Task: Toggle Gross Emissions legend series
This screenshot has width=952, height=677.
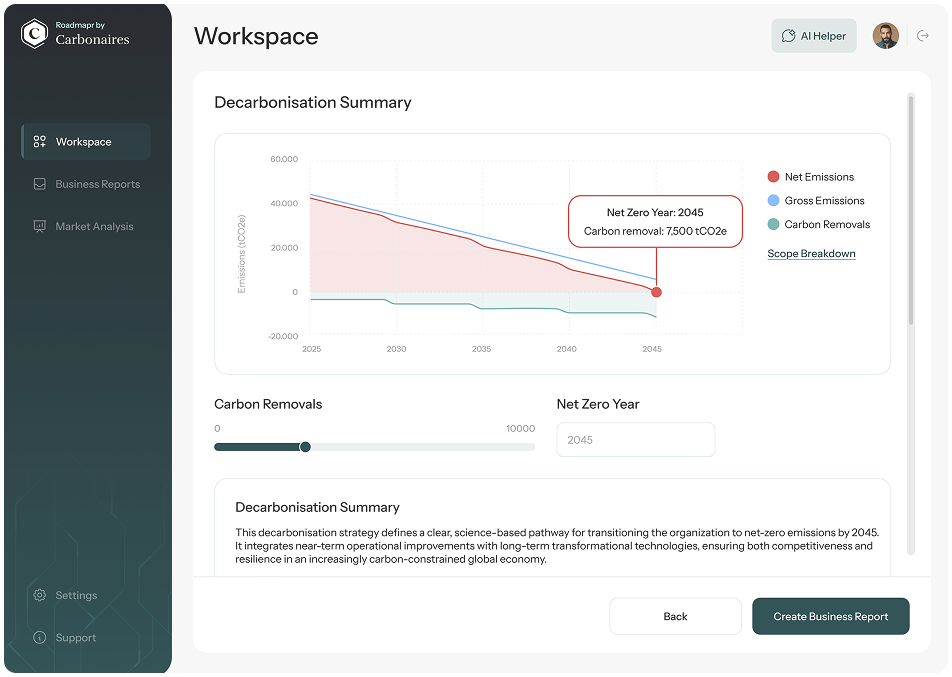Action: [x=814, y=201]
